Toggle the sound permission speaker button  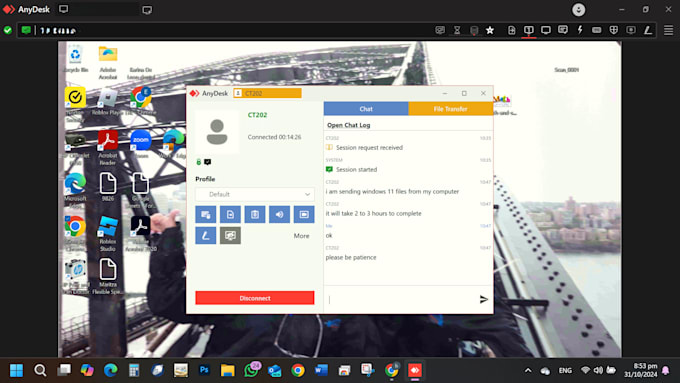(x=279, y=214)
